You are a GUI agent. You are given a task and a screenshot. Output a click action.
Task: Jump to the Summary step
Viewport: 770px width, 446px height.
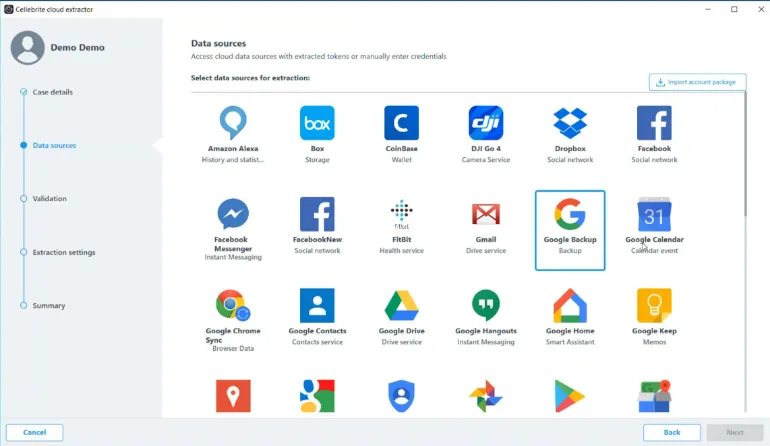(49, 306)
